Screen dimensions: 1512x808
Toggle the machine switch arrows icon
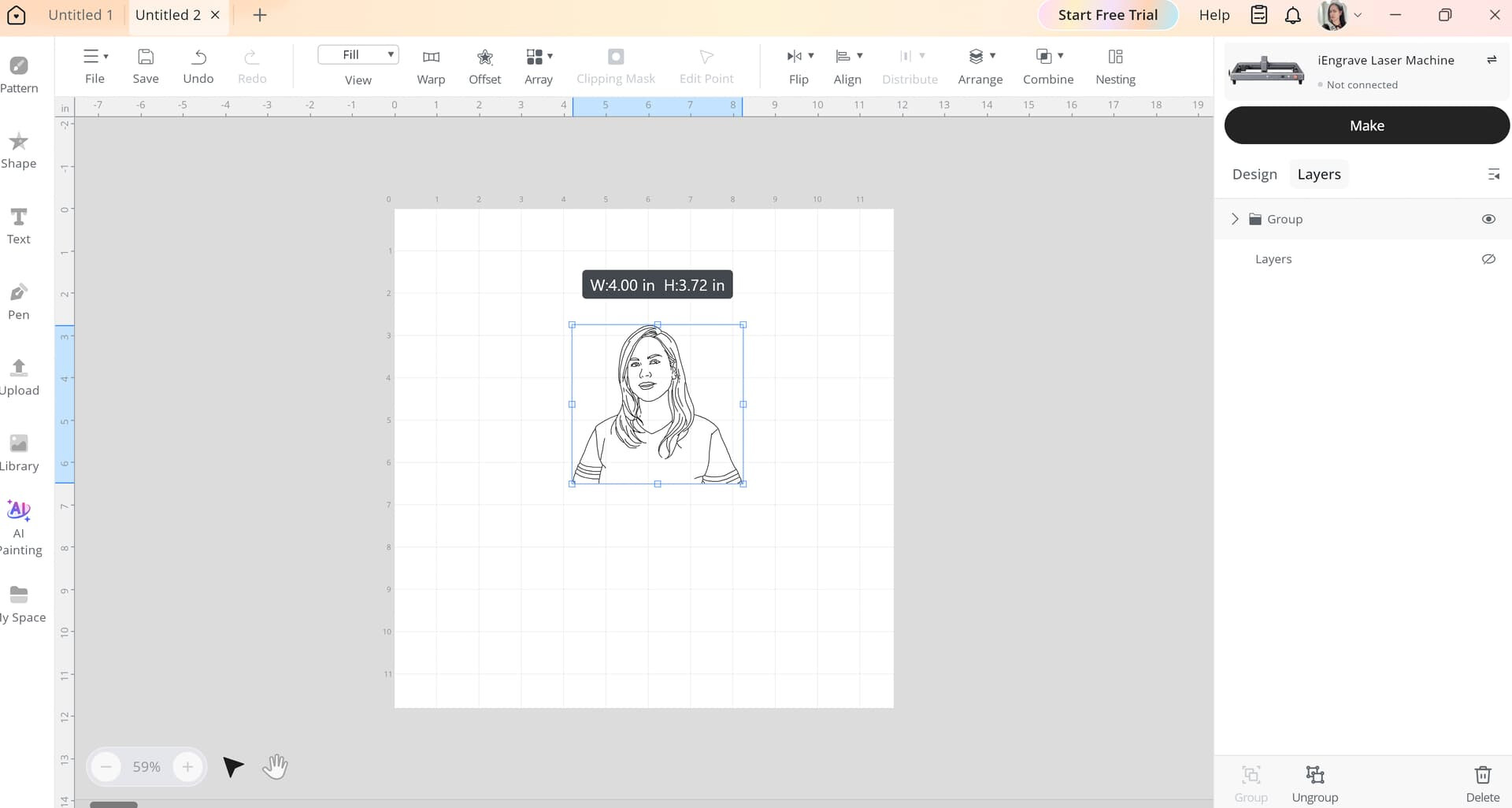click(1492, 60)
